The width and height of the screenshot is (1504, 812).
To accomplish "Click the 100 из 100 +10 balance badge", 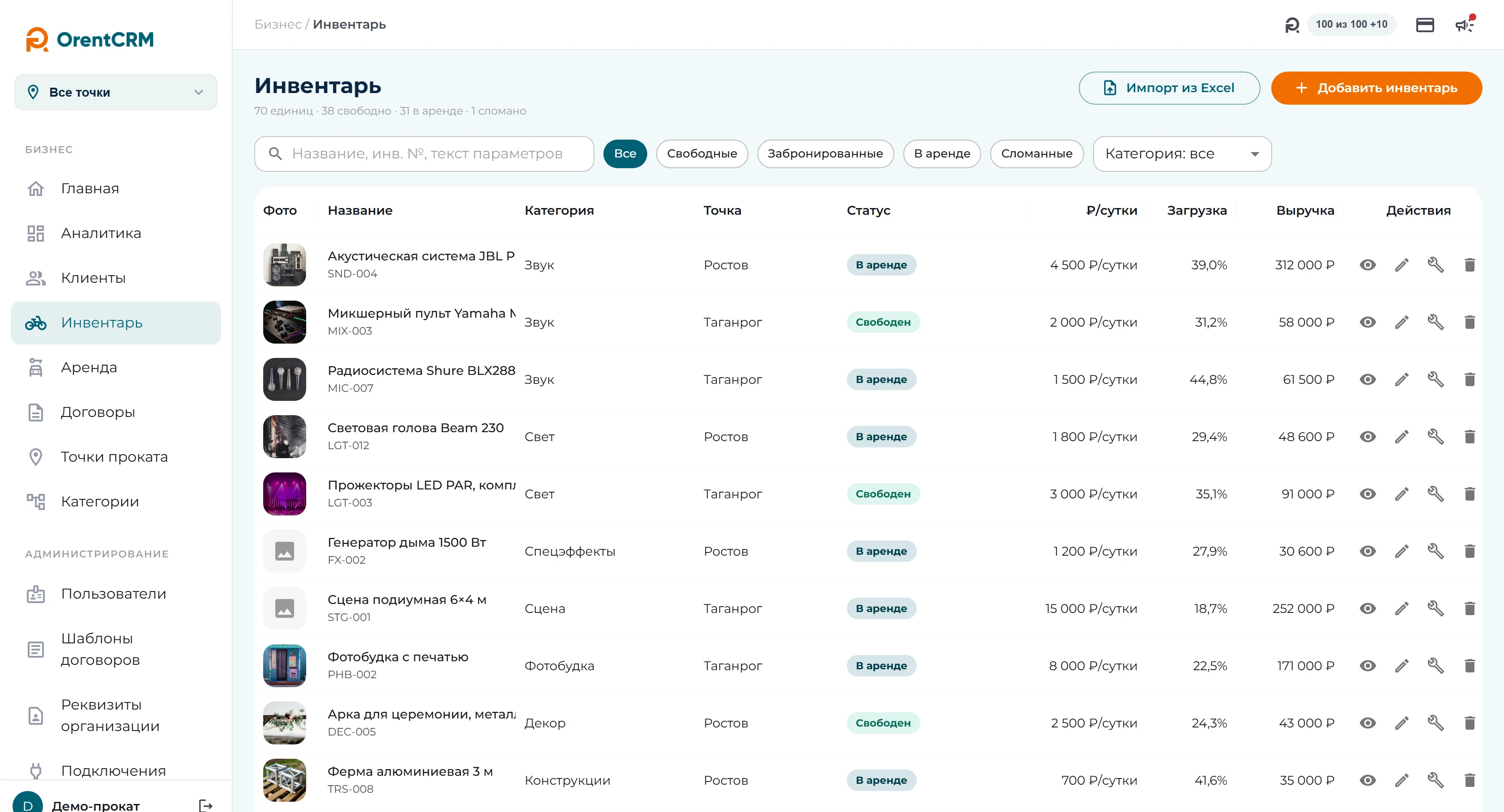I will pyautogui.click(x=1351, y=25).
